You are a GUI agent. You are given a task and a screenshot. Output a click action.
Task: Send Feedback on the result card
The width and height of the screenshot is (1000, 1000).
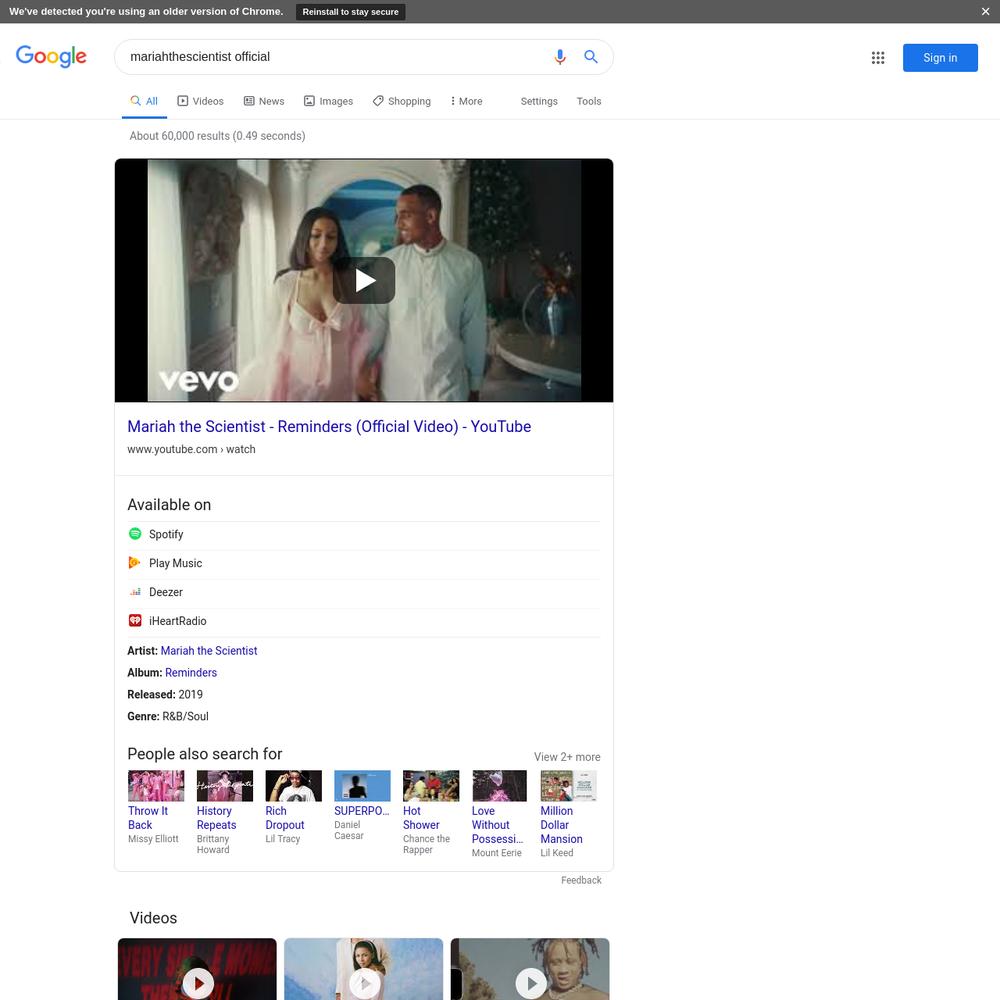coord(581,880)
